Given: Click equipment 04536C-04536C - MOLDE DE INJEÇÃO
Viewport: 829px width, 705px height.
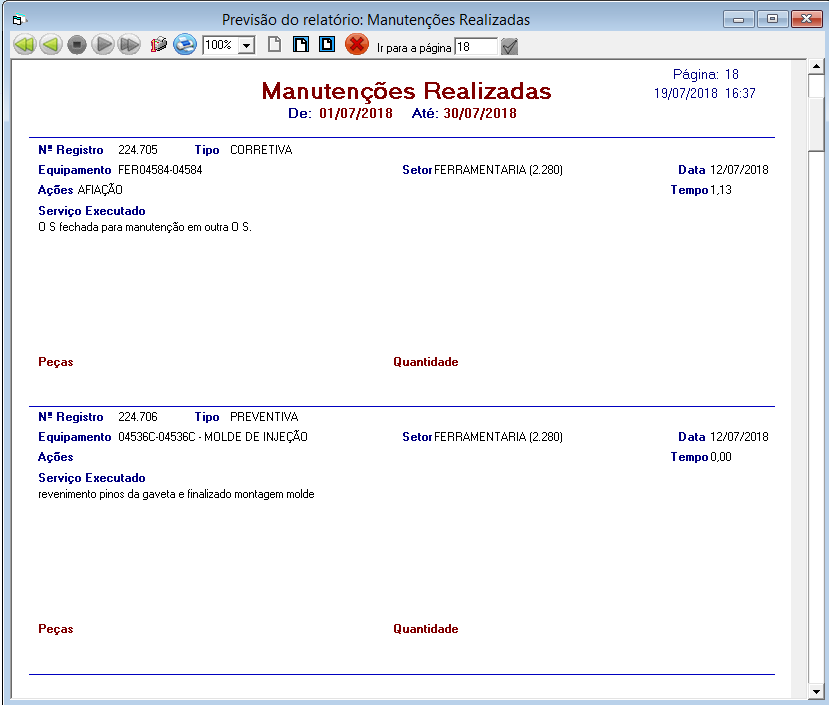Looking at the screenshot, I should pos(213,436).
